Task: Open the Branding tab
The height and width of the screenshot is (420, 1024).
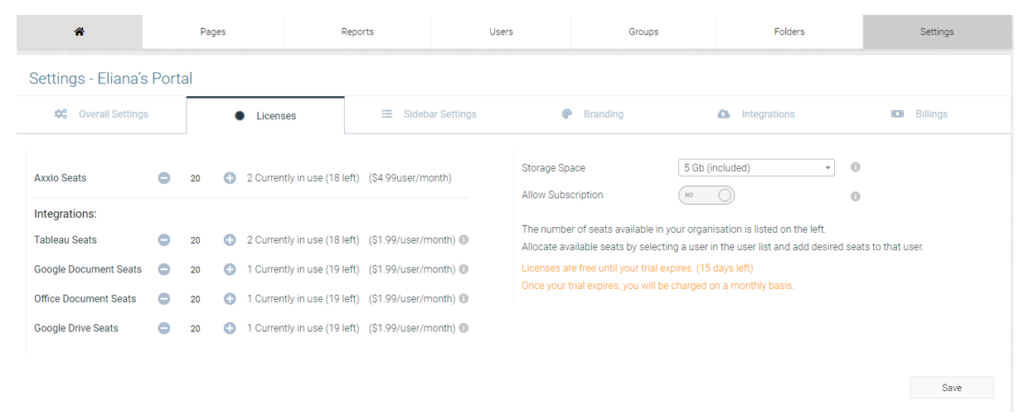Action: tap(593, 114)
